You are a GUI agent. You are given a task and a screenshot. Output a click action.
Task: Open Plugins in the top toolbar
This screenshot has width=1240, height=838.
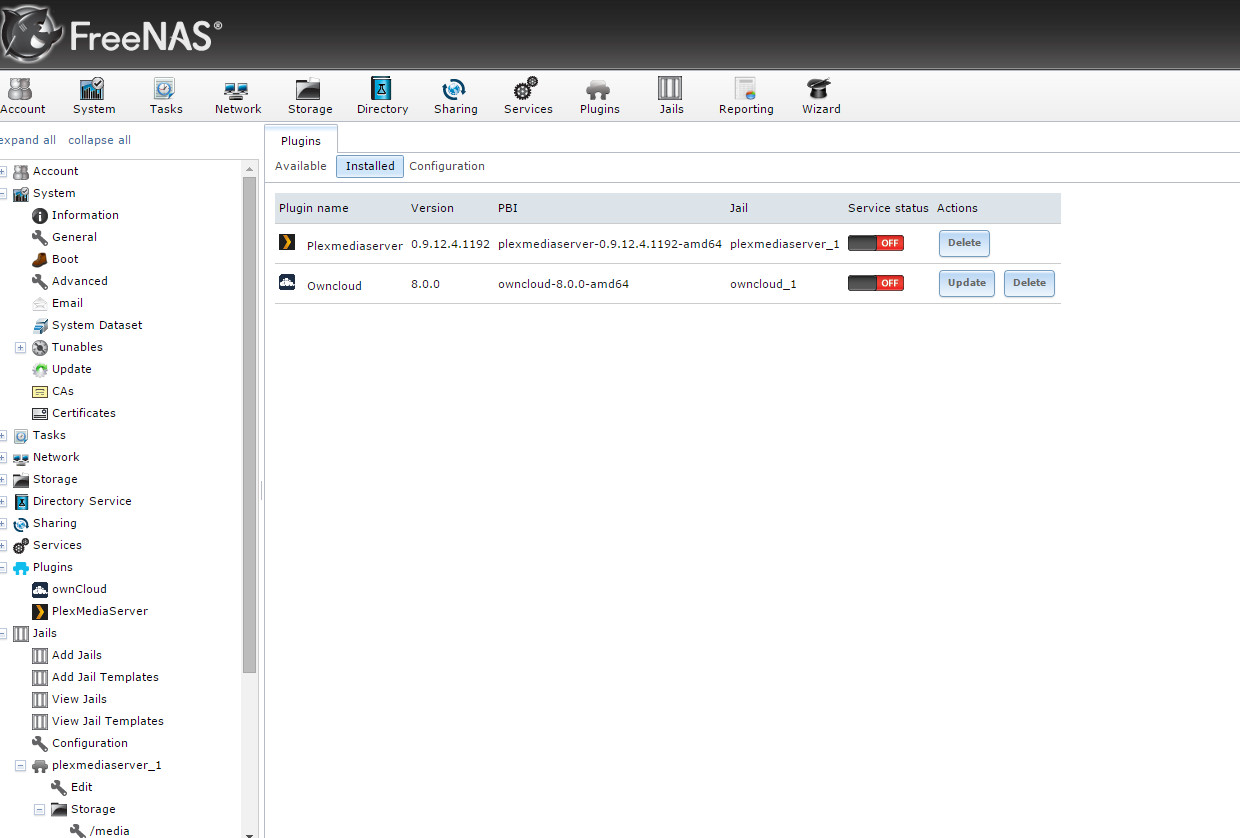(x=600, y=97)
